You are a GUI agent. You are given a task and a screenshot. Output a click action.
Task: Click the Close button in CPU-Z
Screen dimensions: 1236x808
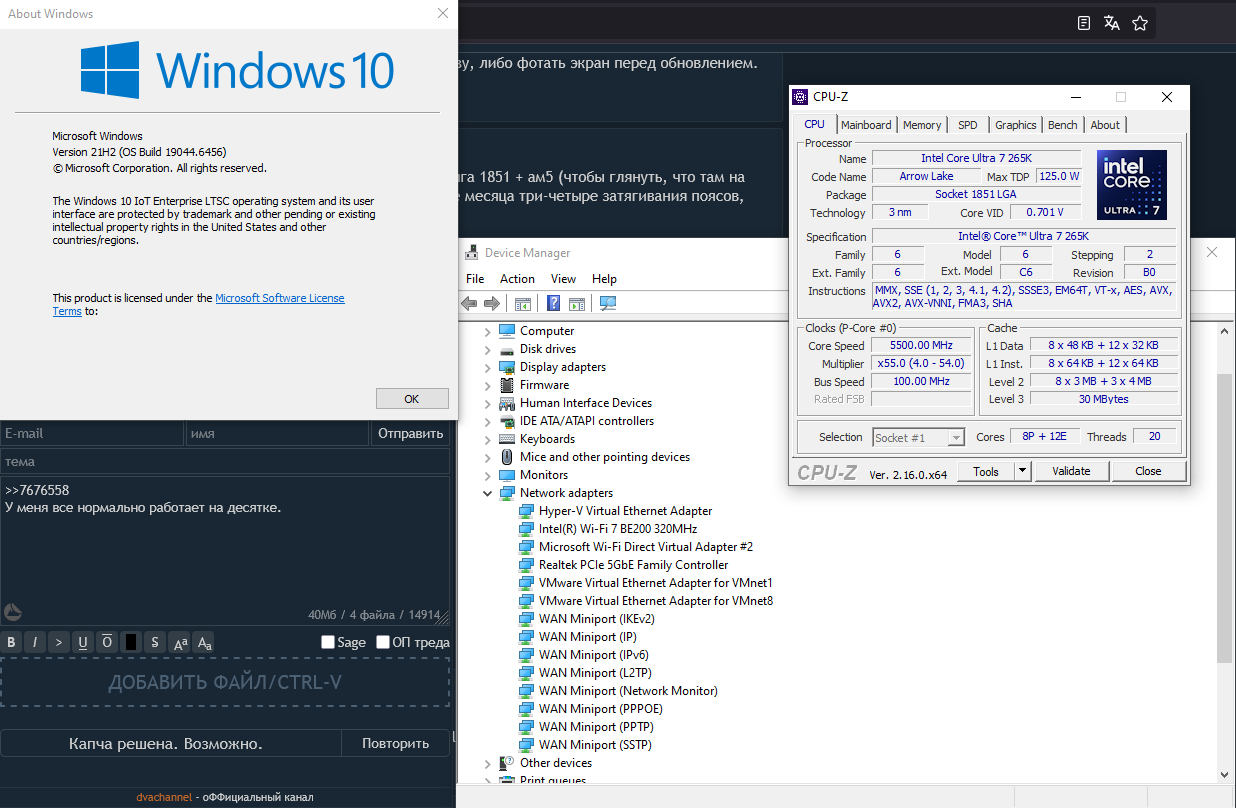1148,471
